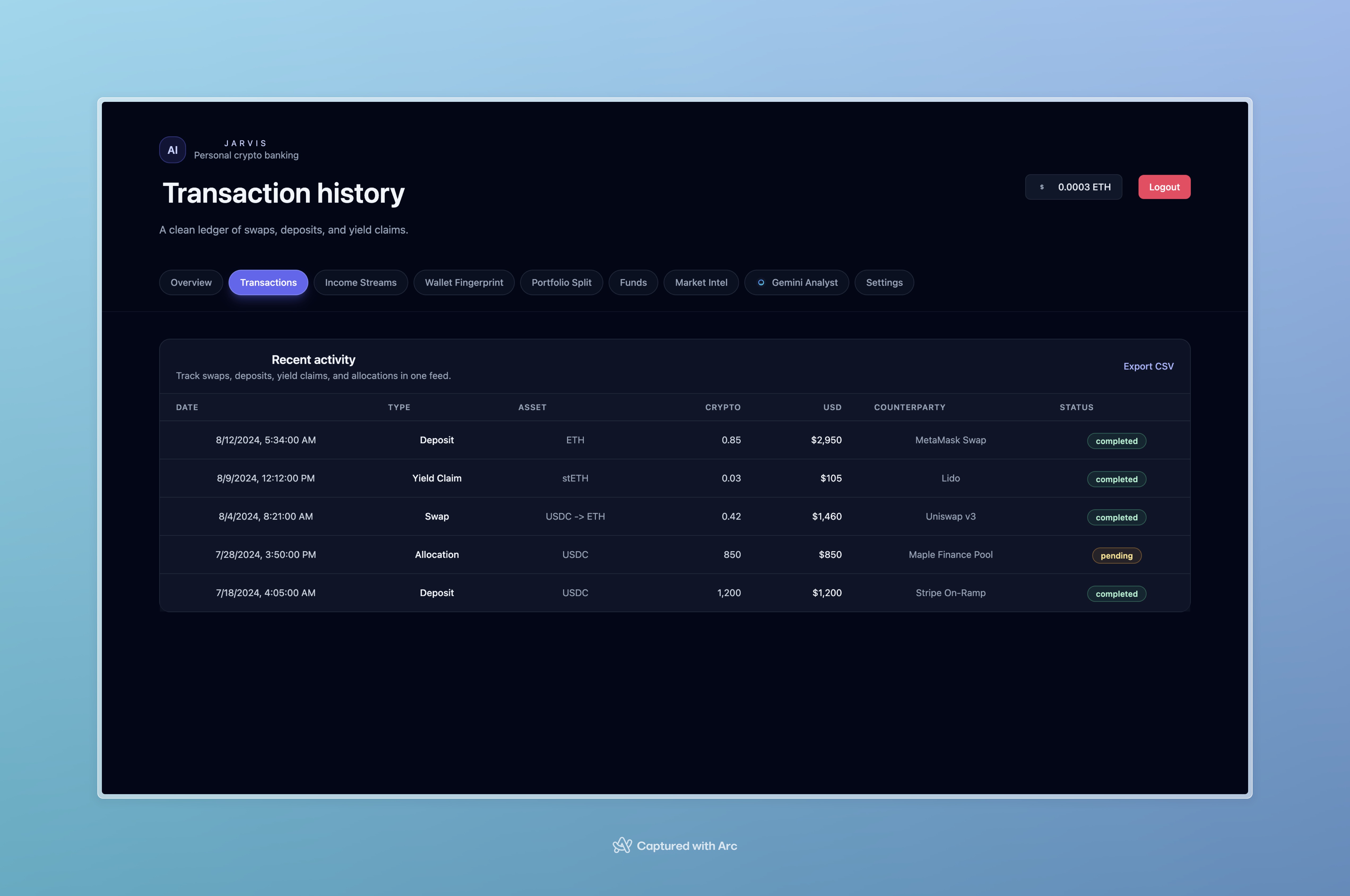Screen dimensions: 1350x896
Task: Open the Settings tab
Action: pos(884,282)
